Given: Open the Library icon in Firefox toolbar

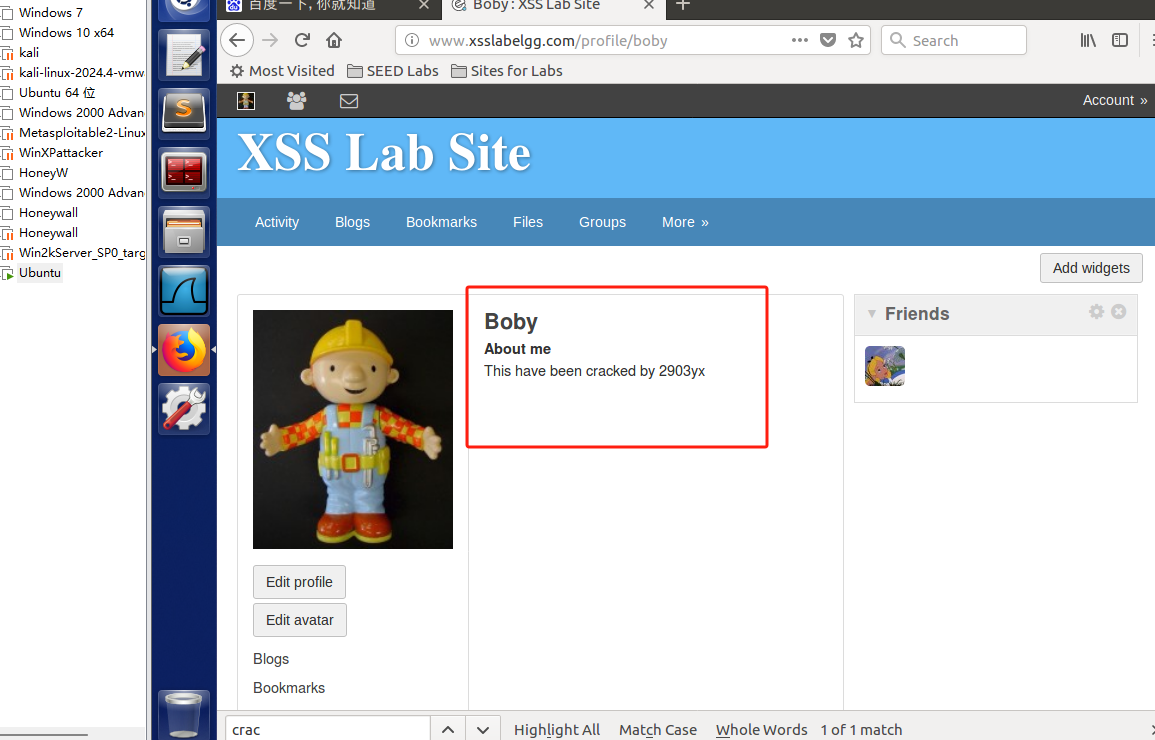Looking at the screenshot, I should (x=1088, y=40).
